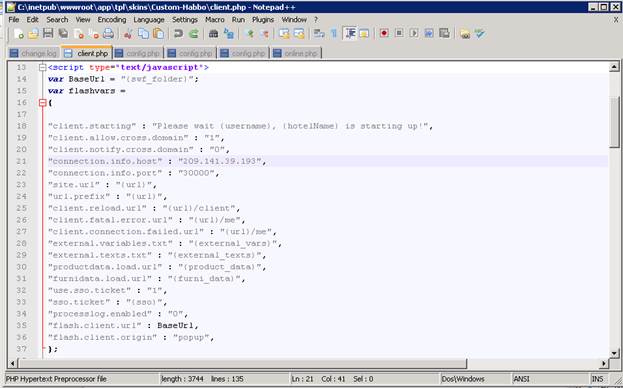Viewport: 623px width, 388px height.
Task: Open the Plugins menu
Action: click(x=263, y=19)
